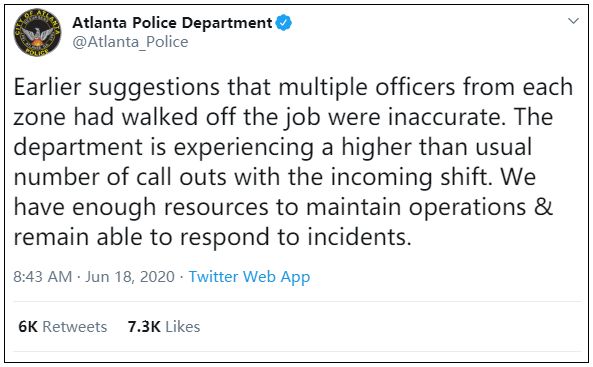Click the "7.3K" likes count number

click(x=144, y=327)
